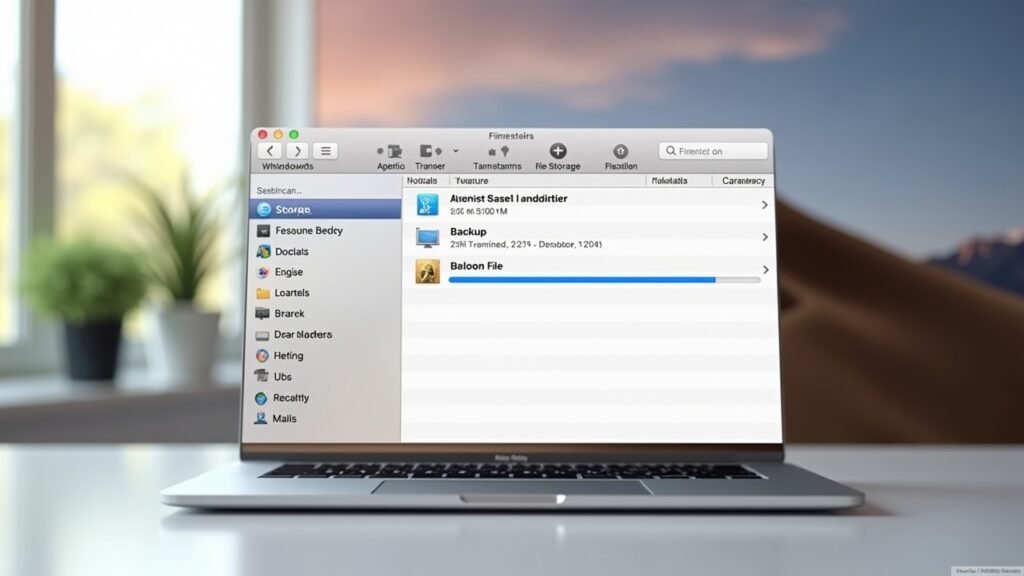The height and width of the screenshot is (576, 1024).
Task: Toggle the Heting sidebar entry
Action: (x=288, y=355)
